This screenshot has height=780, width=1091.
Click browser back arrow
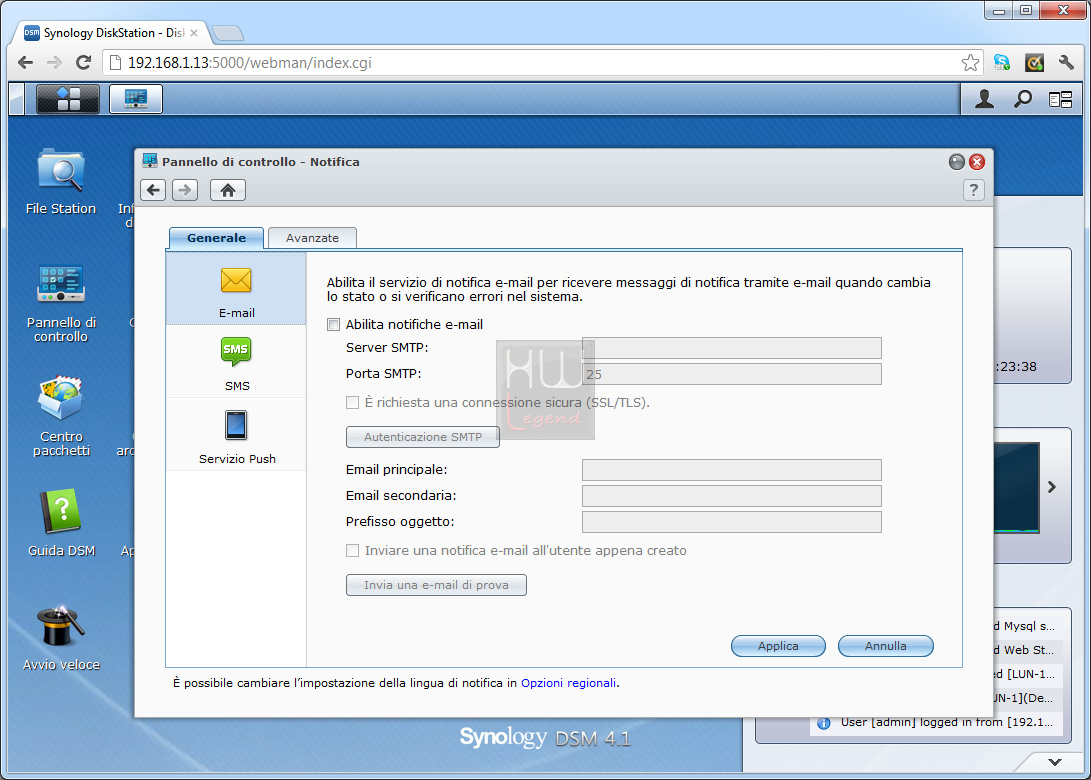(x=26, y=63)
